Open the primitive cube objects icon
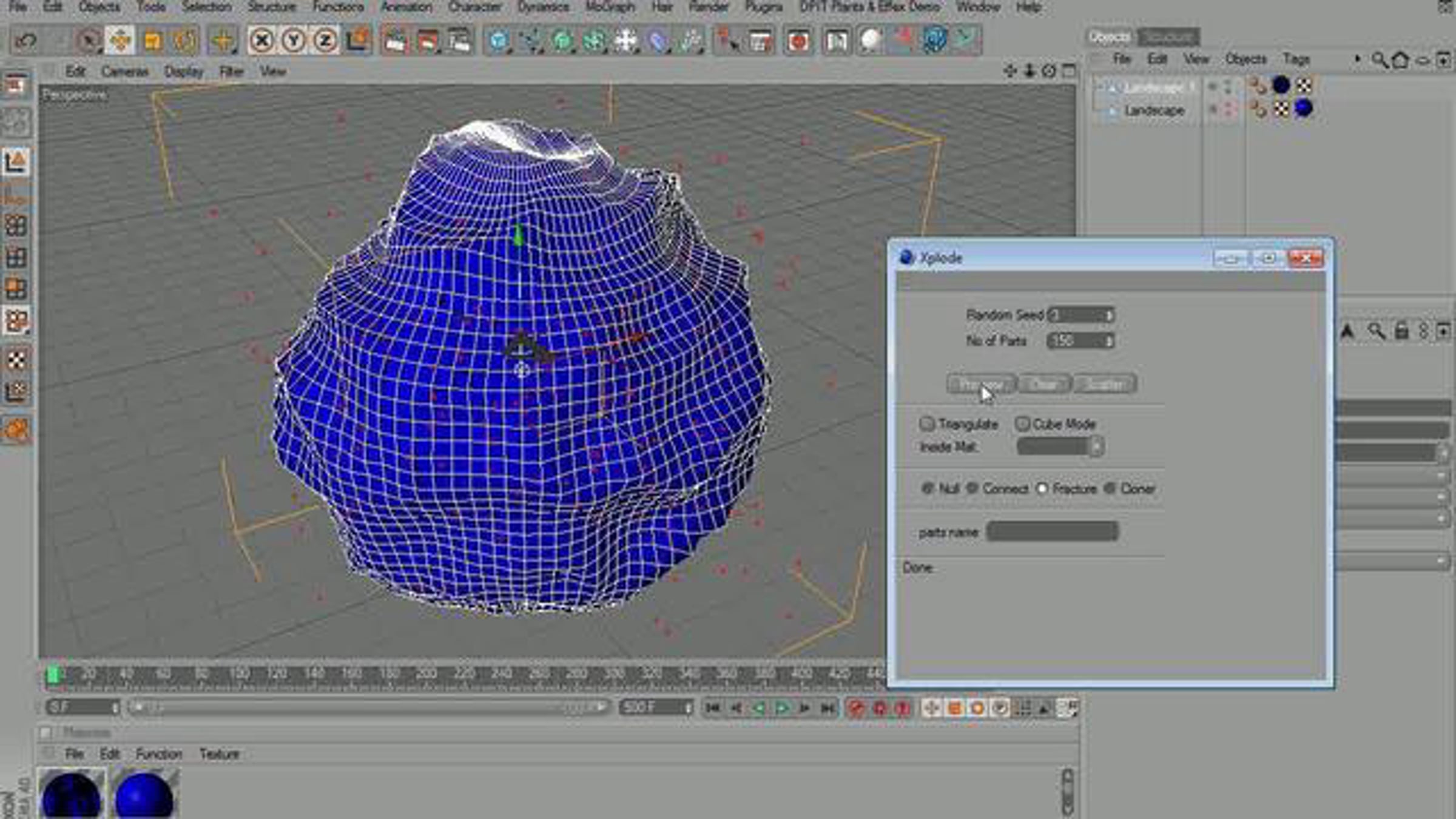The image size is (1456, 819). tap(498, 41)
